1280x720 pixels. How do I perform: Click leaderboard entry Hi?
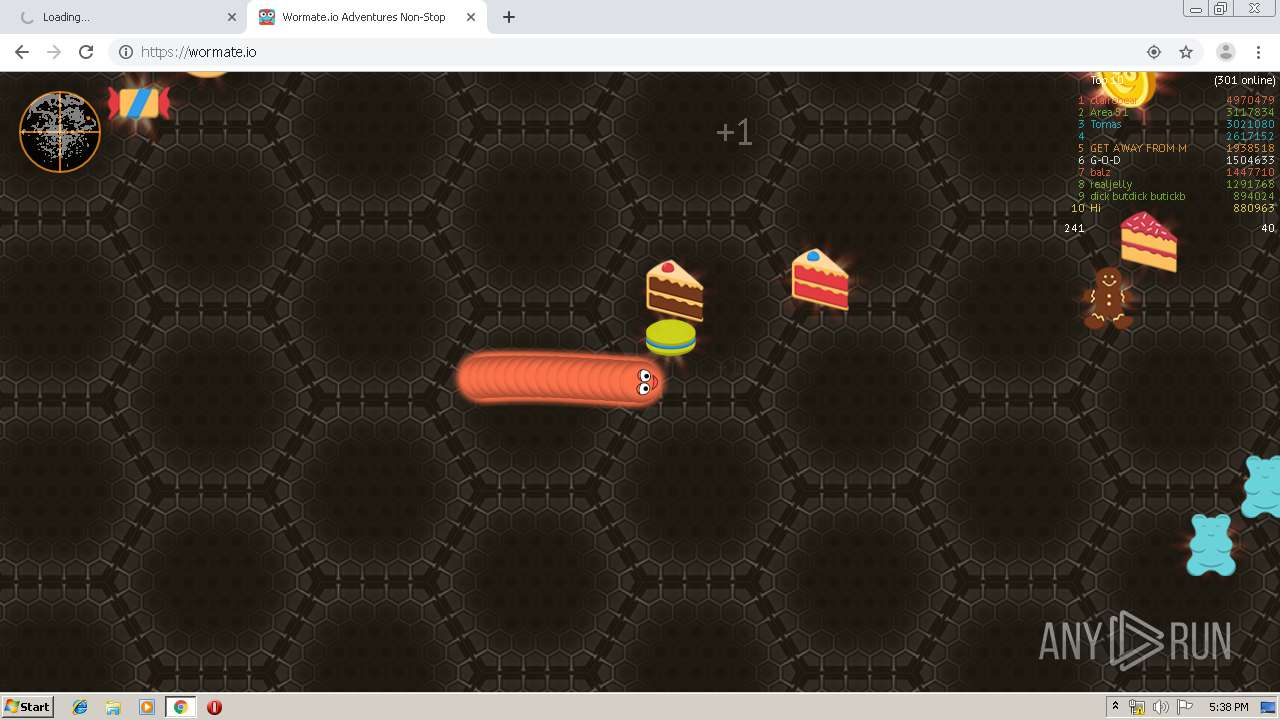pyautogui.click(x=1095, y=208)
